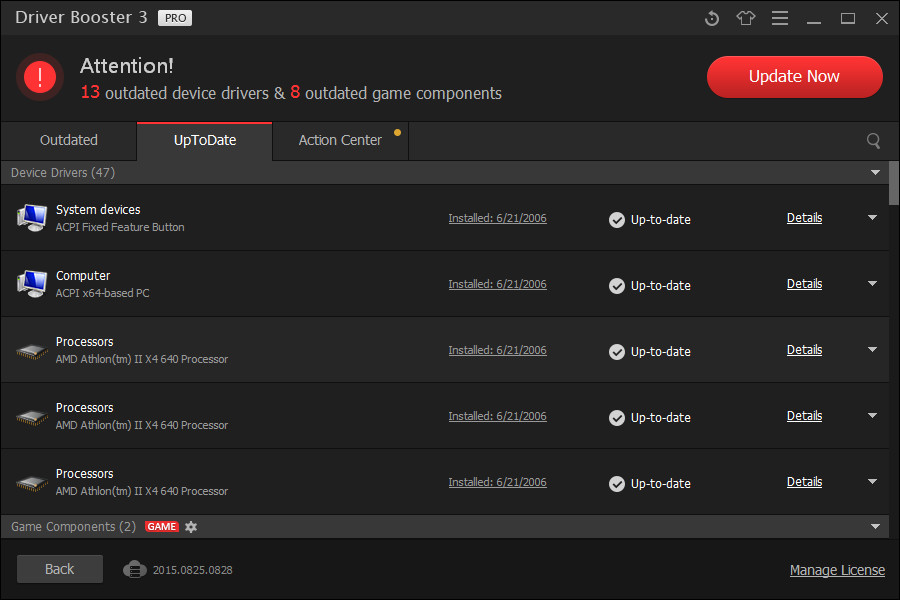Click the Back button
The height and width of the screenshot is (600, 900).
click(59, 568)
